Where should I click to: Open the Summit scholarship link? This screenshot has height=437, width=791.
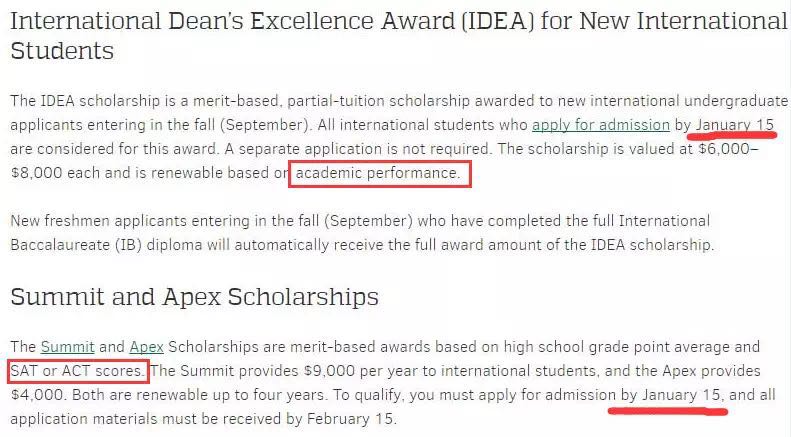[x=68, y=347]
